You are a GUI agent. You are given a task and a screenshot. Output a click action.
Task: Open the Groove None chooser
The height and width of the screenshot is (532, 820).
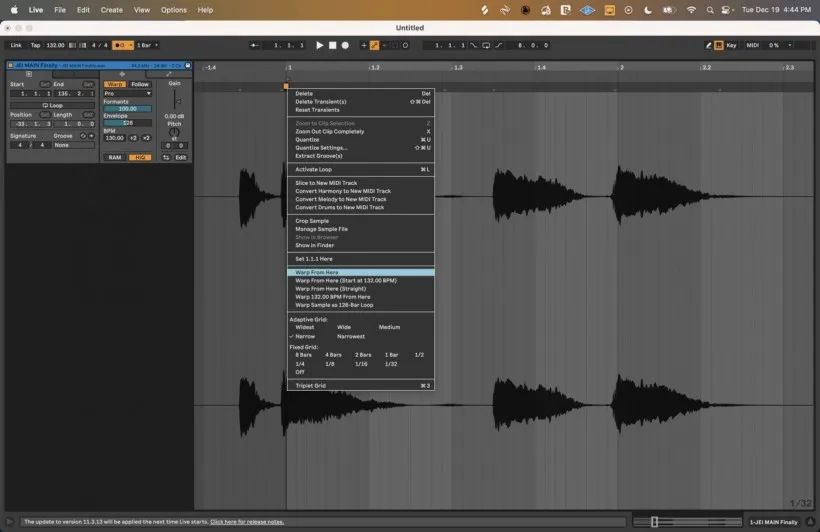coord(74,145)
